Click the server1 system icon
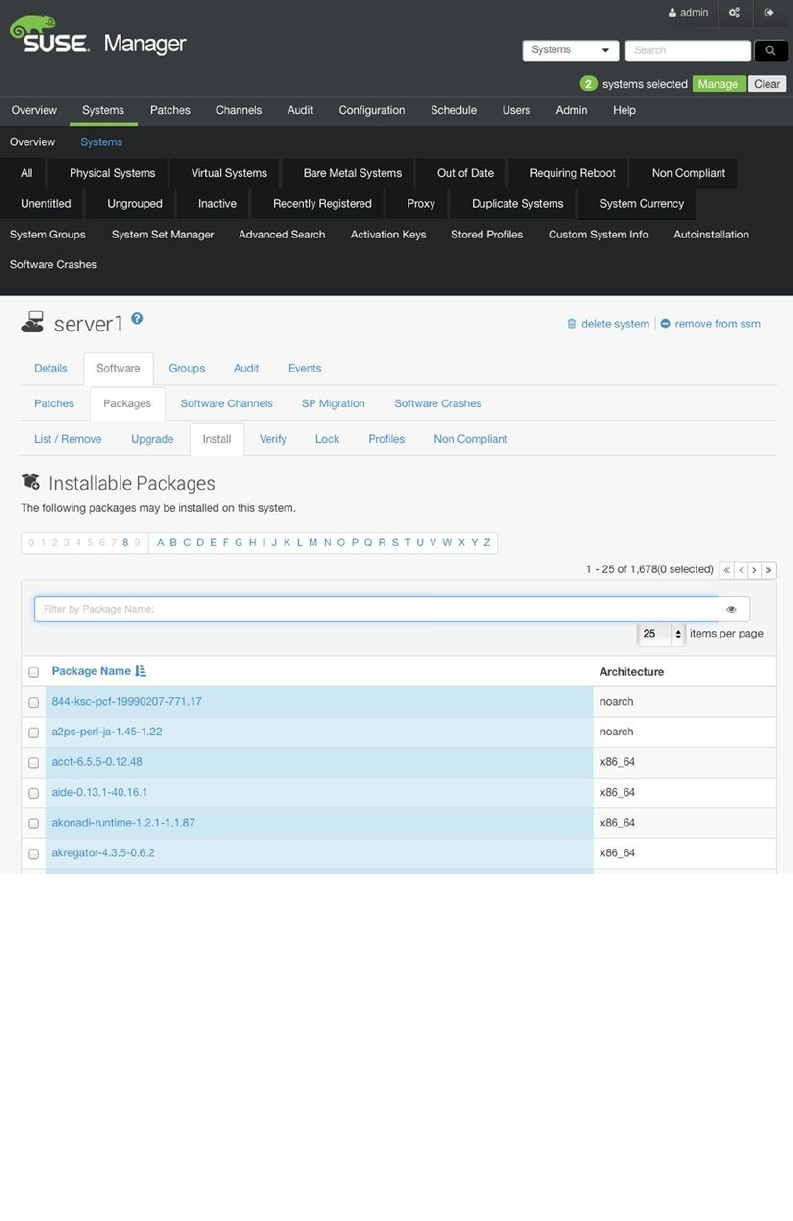This screenshot has width=793, height=1221. pyautogui.click(x=33, y=322)
